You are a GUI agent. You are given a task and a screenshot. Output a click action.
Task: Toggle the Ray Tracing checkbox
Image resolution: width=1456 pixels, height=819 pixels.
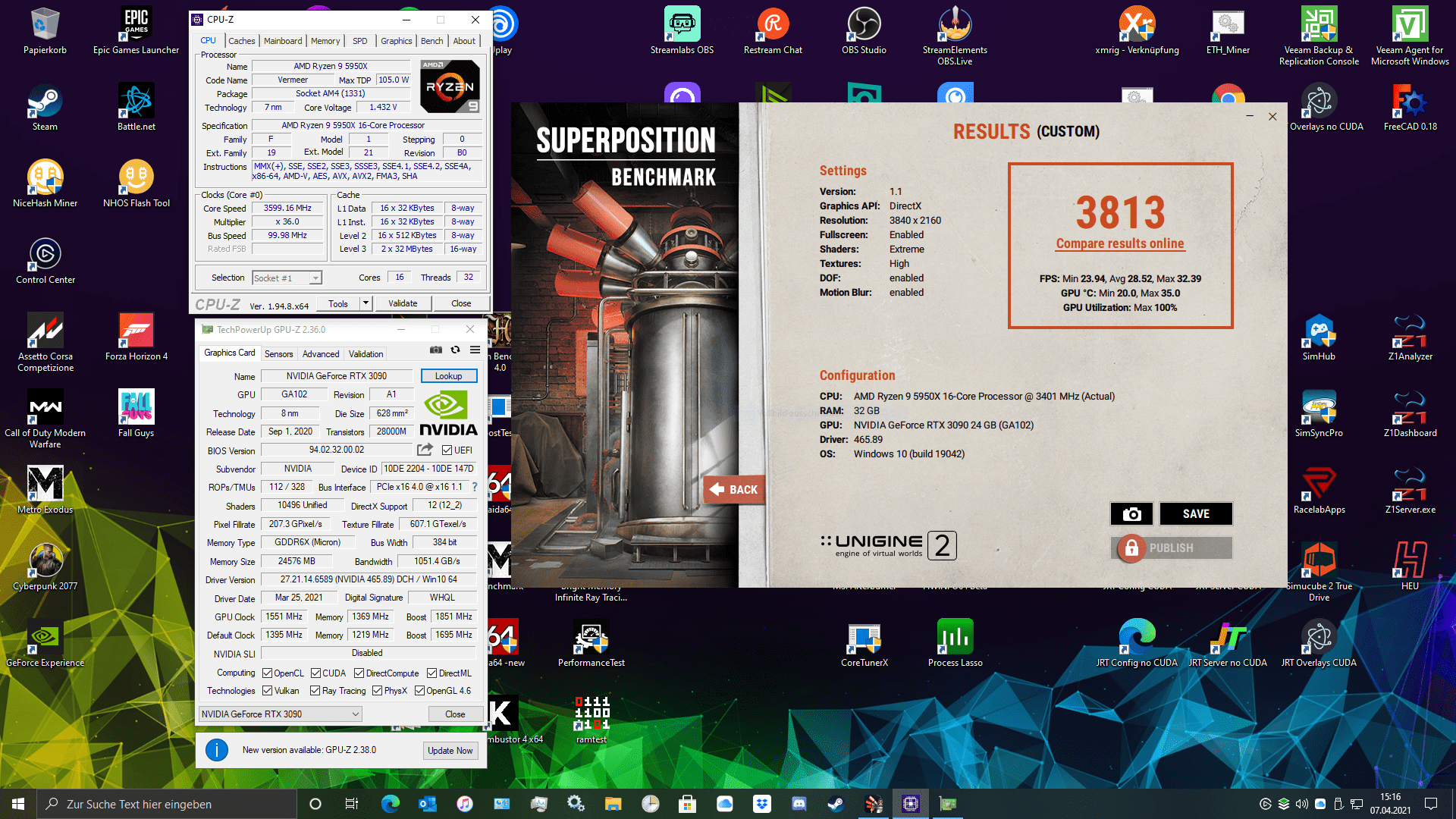pos(315,691)
